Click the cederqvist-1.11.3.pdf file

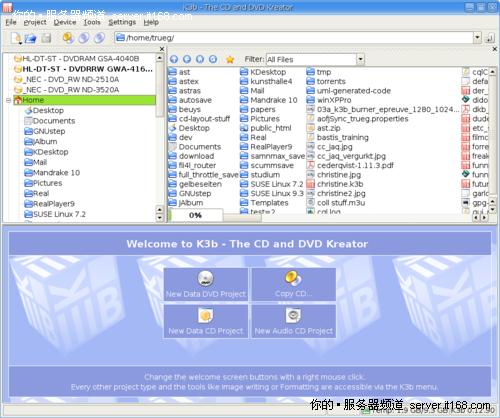350,165
